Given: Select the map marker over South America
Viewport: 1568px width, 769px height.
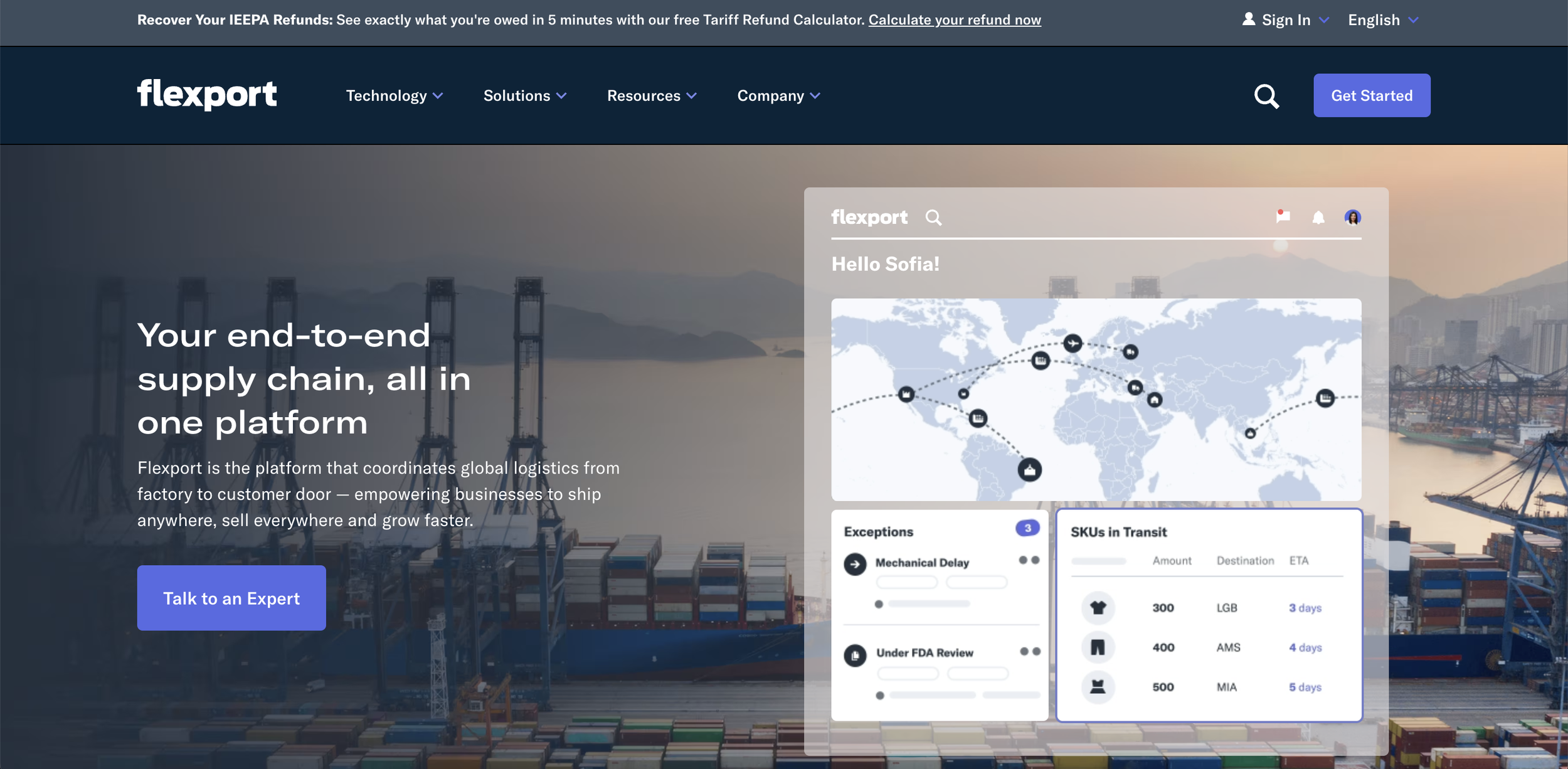Looking at the screenshot, I should [x=1029, y=470].
